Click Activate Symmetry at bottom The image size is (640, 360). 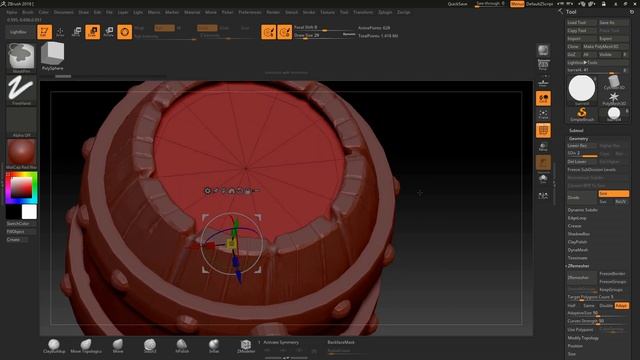[281, 342]
